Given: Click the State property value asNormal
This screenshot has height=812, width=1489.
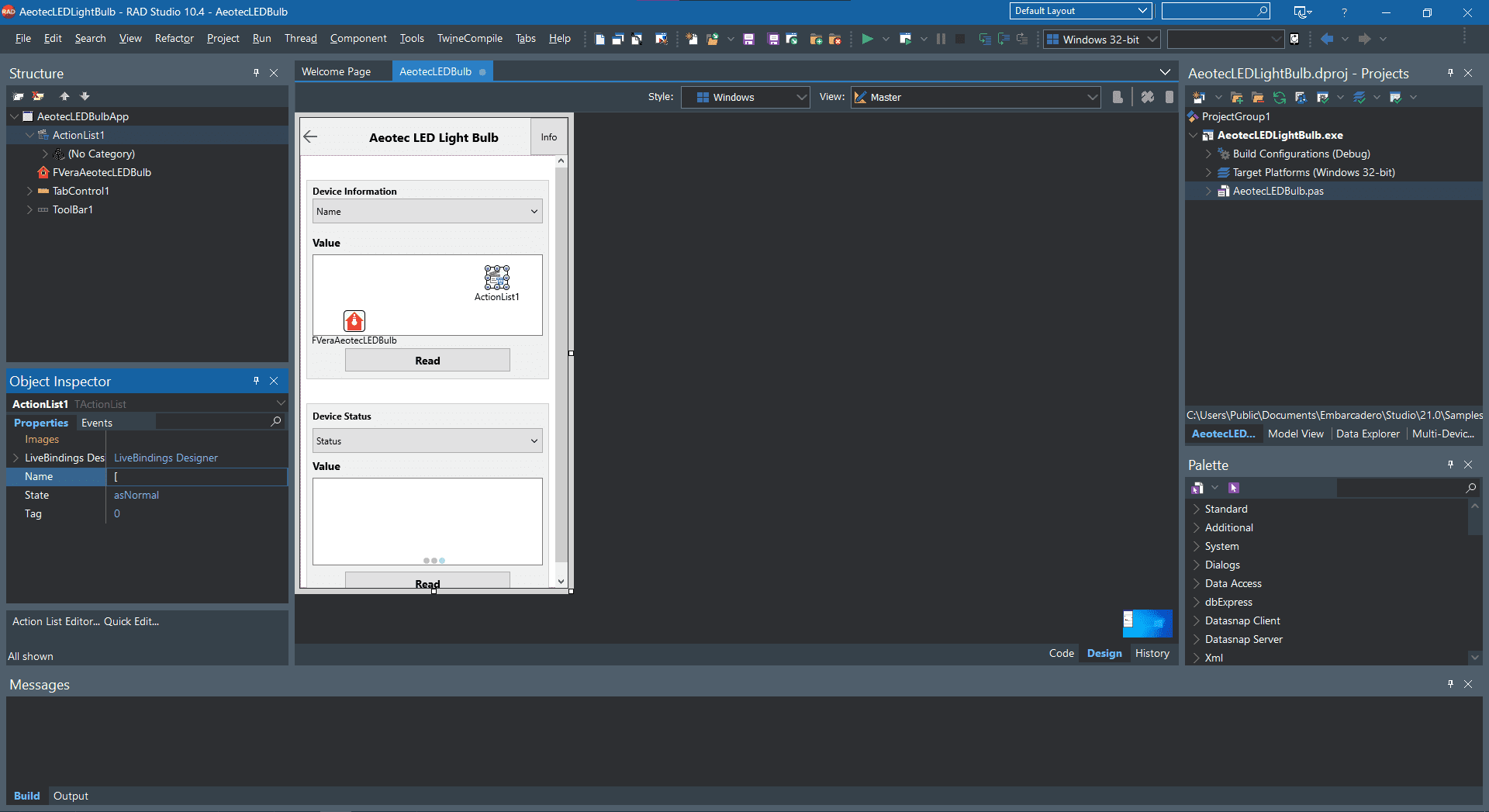Looking at the screenshot, I should (136, 495).
